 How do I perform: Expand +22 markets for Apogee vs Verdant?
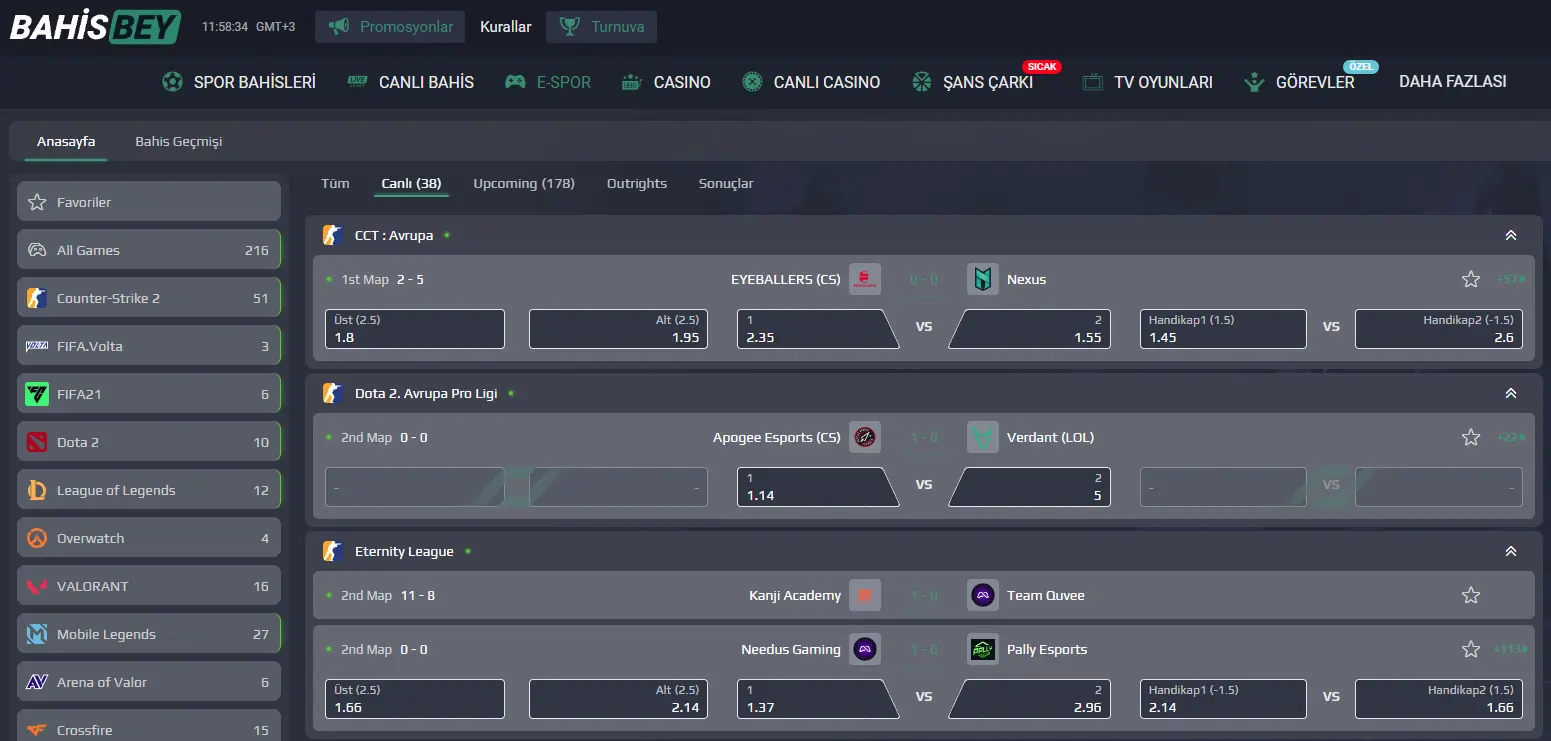coord(1510,437)
